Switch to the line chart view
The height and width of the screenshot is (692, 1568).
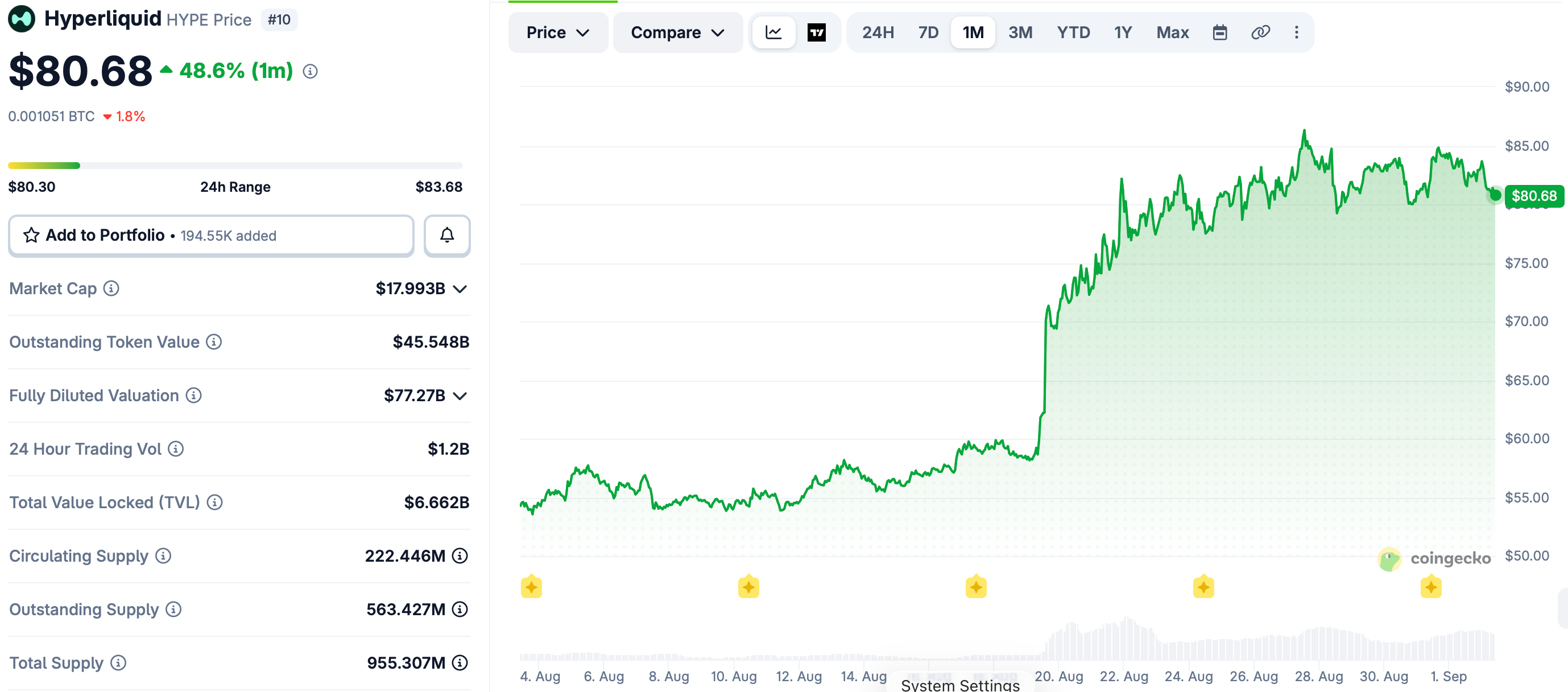tap(773, 32)
